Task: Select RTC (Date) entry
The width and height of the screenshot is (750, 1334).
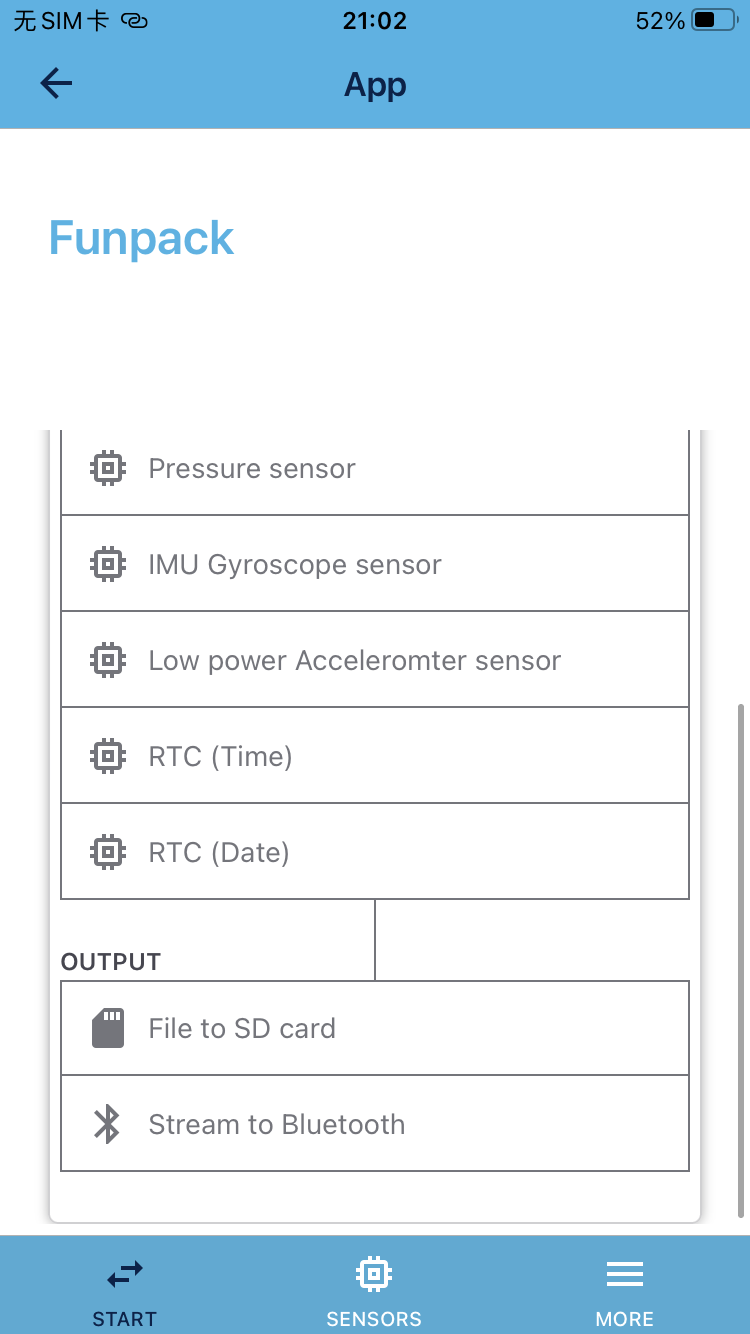Action: [375, 851]
